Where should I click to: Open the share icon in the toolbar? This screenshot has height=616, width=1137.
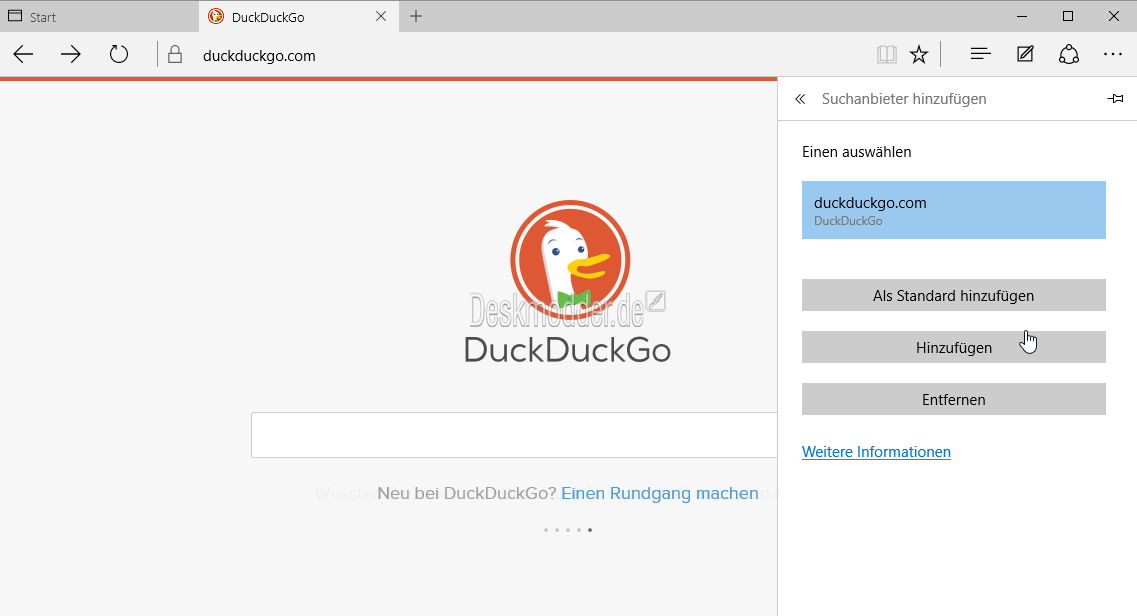point(1069,54)
